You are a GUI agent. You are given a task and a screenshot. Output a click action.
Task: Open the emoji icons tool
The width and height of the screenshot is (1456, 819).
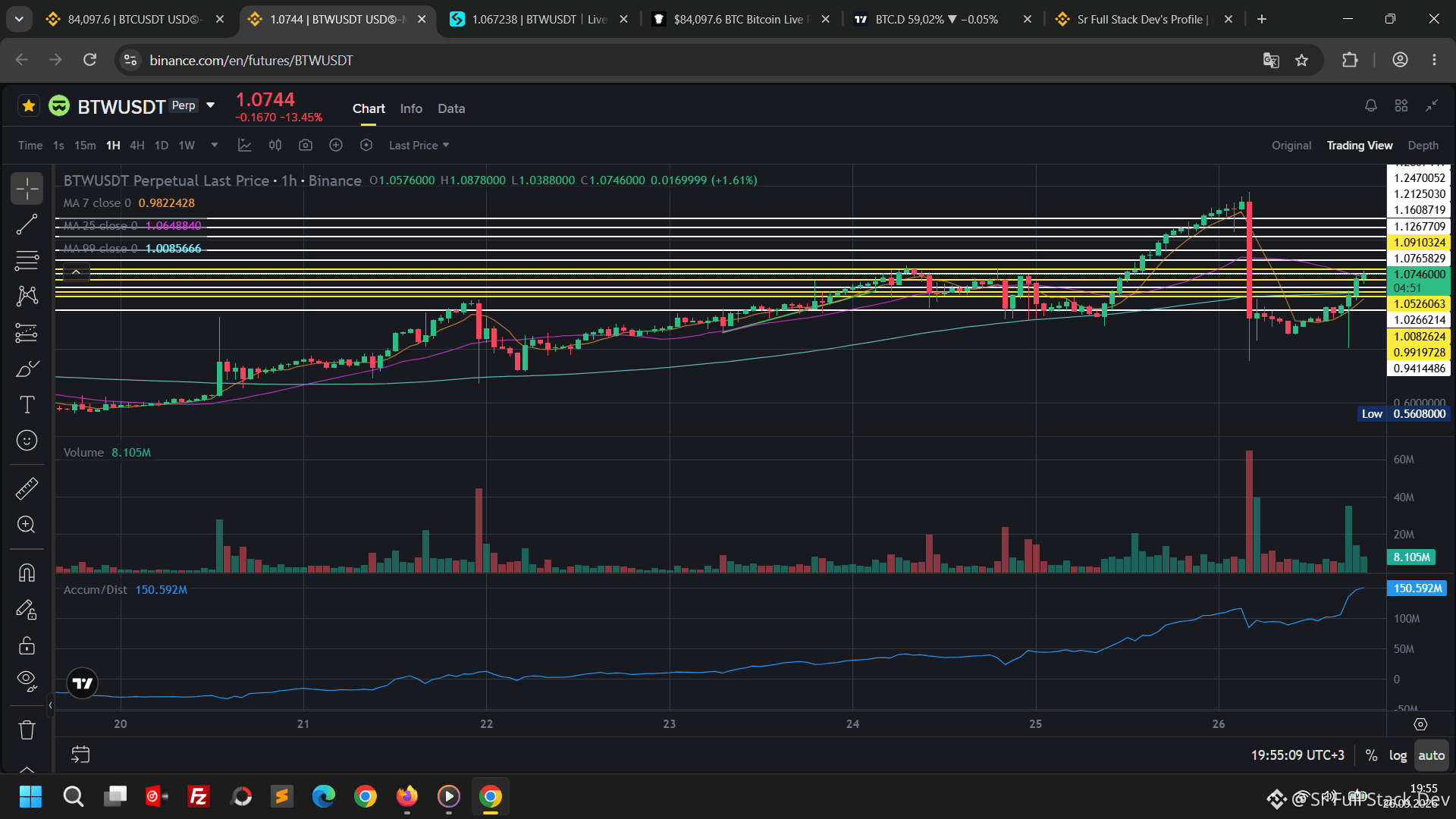[27, 441]
